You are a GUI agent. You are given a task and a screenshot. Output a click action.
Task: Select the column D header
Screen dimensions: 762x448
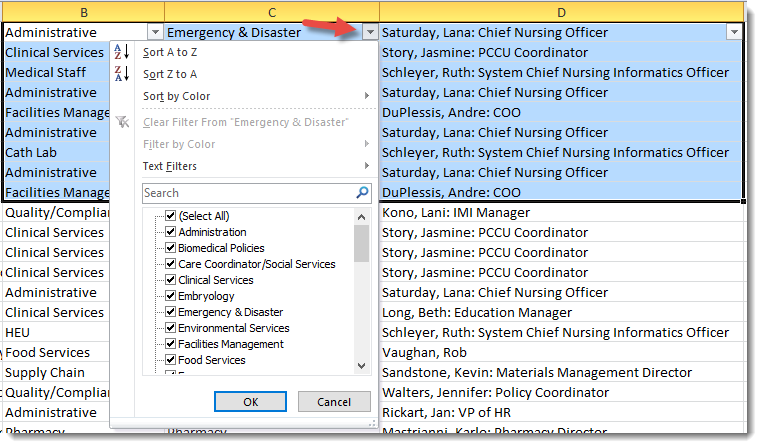point(561,12)
